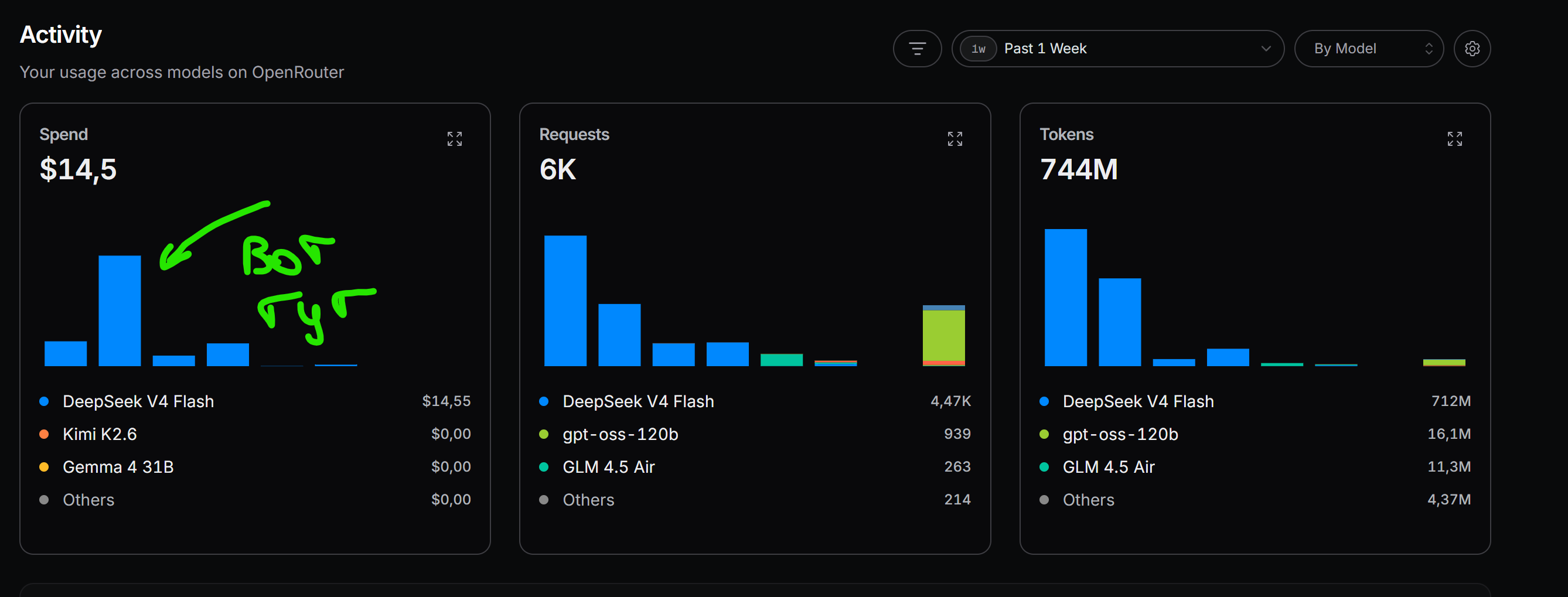Select GLM 4.5 Air in Tokens legend
Viewport: 1568px width, 597px height.
point(1255,467)
